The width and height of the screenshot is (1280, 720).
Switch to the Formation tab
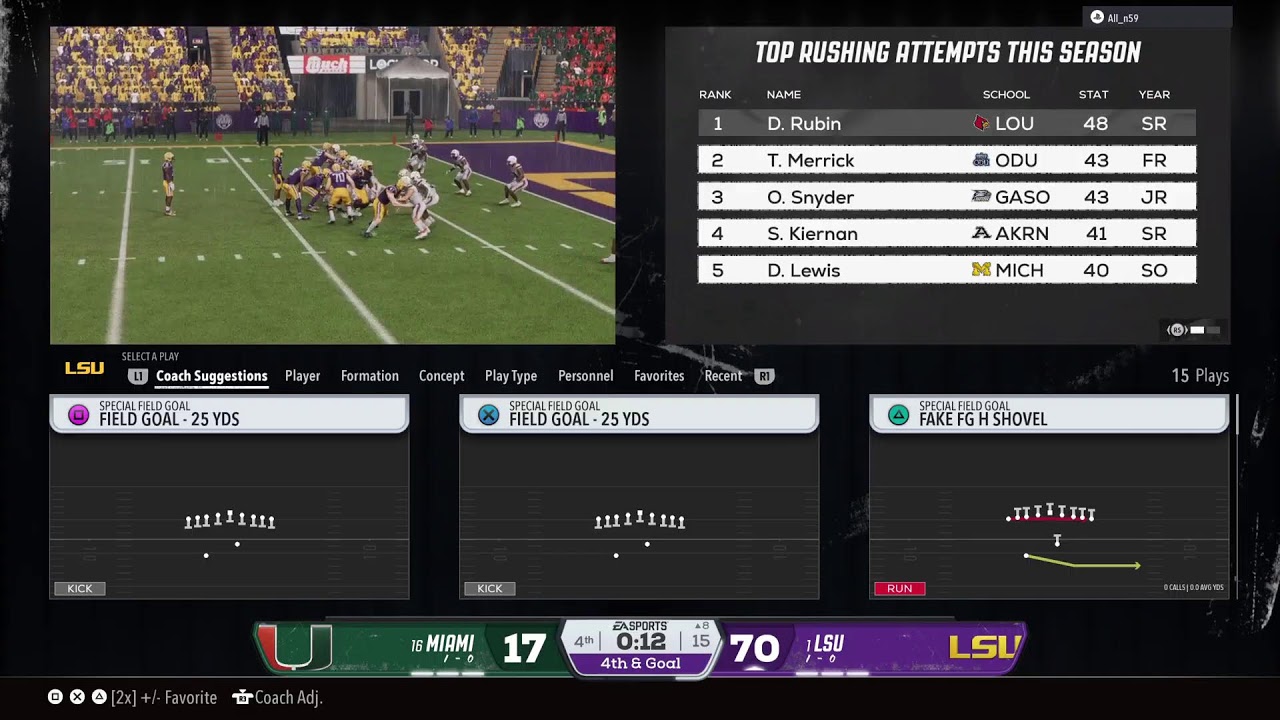370,376
